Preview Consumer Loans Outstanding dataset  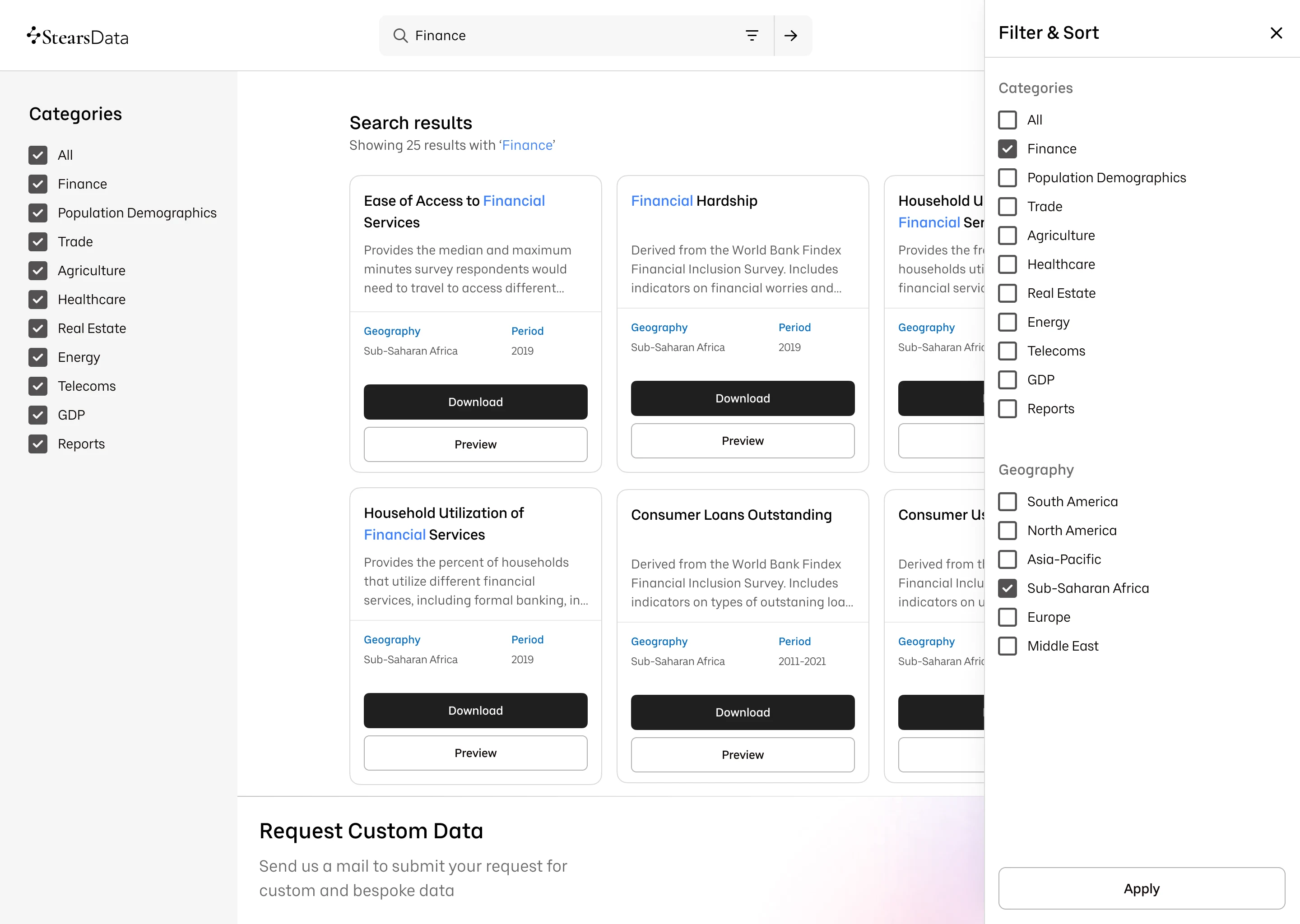[742, 754]
